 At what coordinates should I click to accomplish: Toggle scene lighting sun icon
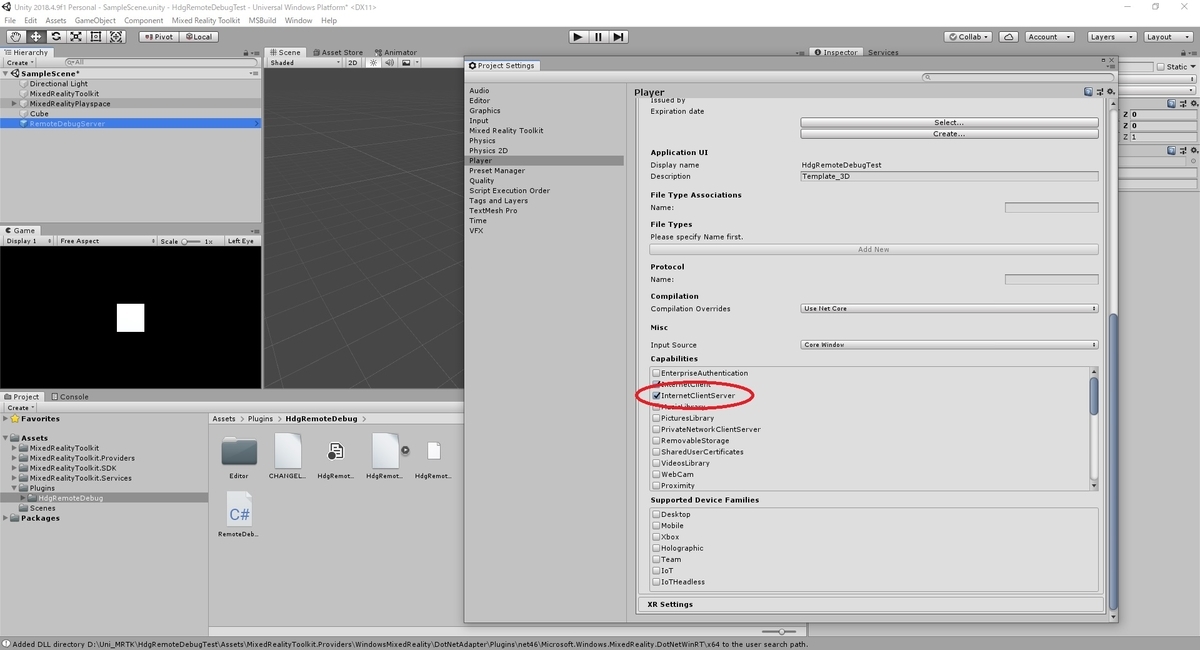(x=375, y=62)
